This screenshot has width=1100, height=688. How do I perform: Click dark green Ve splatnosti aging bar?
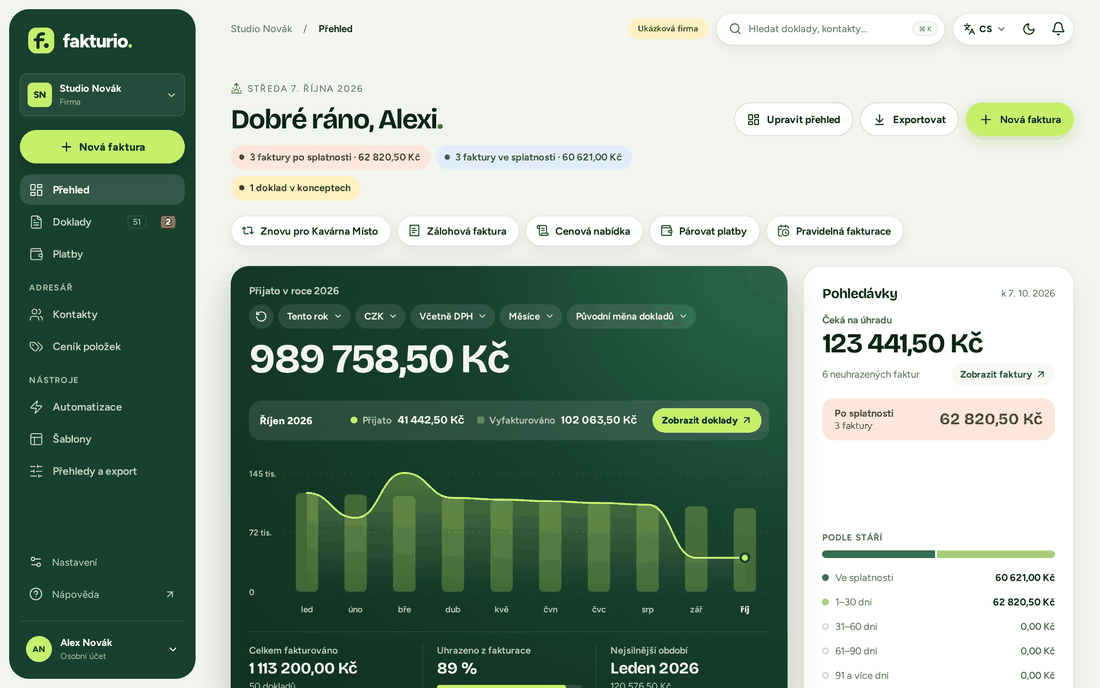878,555
